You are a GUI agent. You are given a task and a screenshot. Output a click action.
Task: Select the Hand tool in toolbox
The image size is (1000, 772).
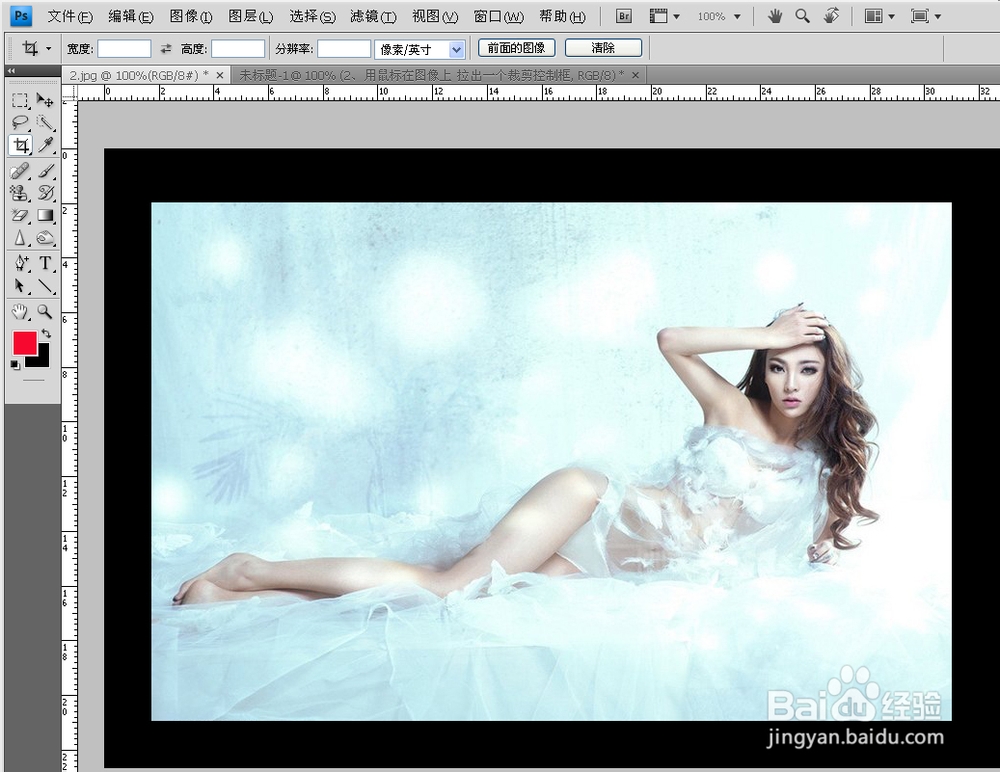coord(20,311)
